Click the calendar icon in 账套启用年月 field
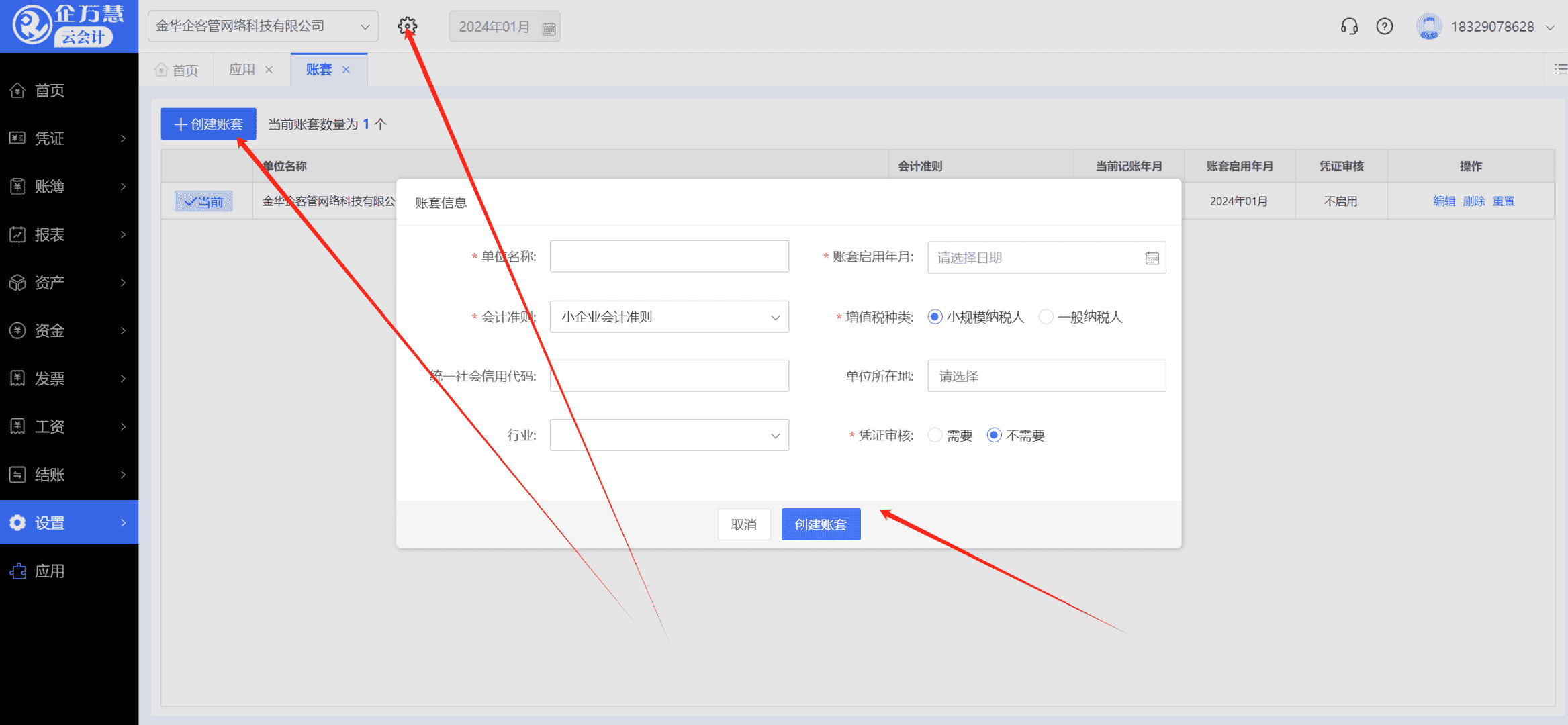1568x725 pixels. [x=1152, y=258]
